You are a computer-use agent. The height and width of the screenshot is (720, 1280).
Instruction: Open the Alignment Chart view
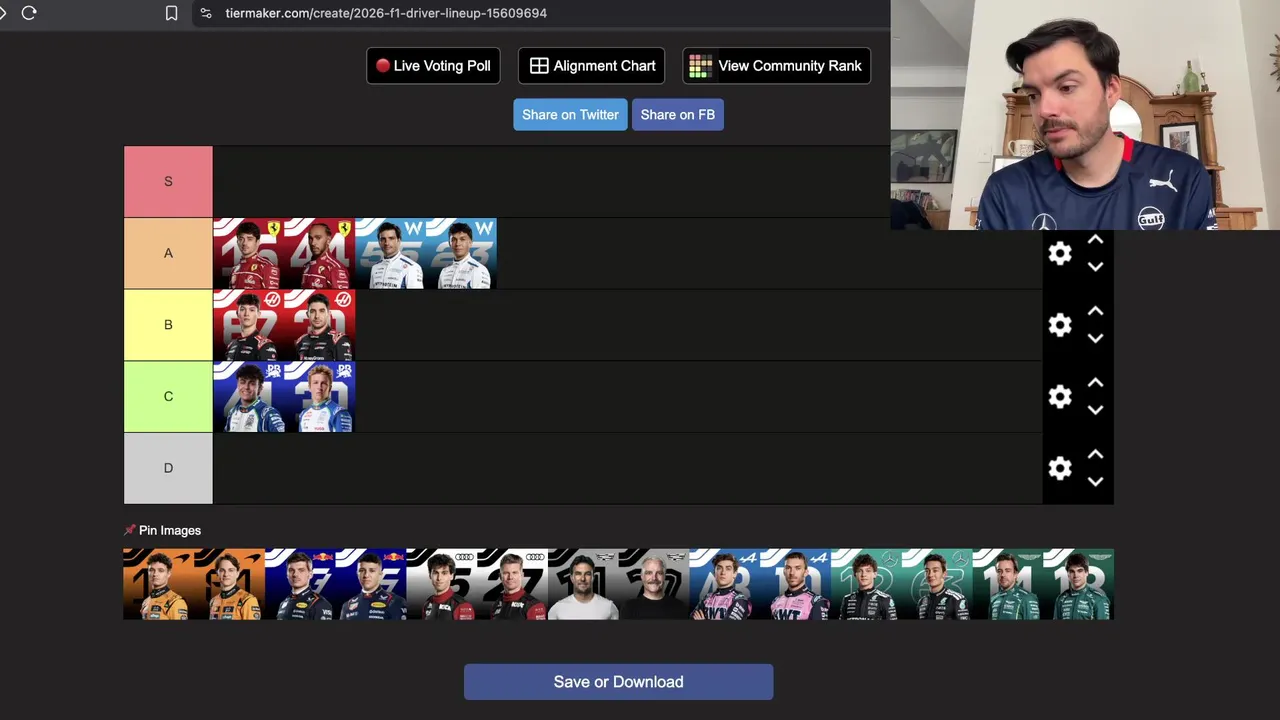[591, 66]
